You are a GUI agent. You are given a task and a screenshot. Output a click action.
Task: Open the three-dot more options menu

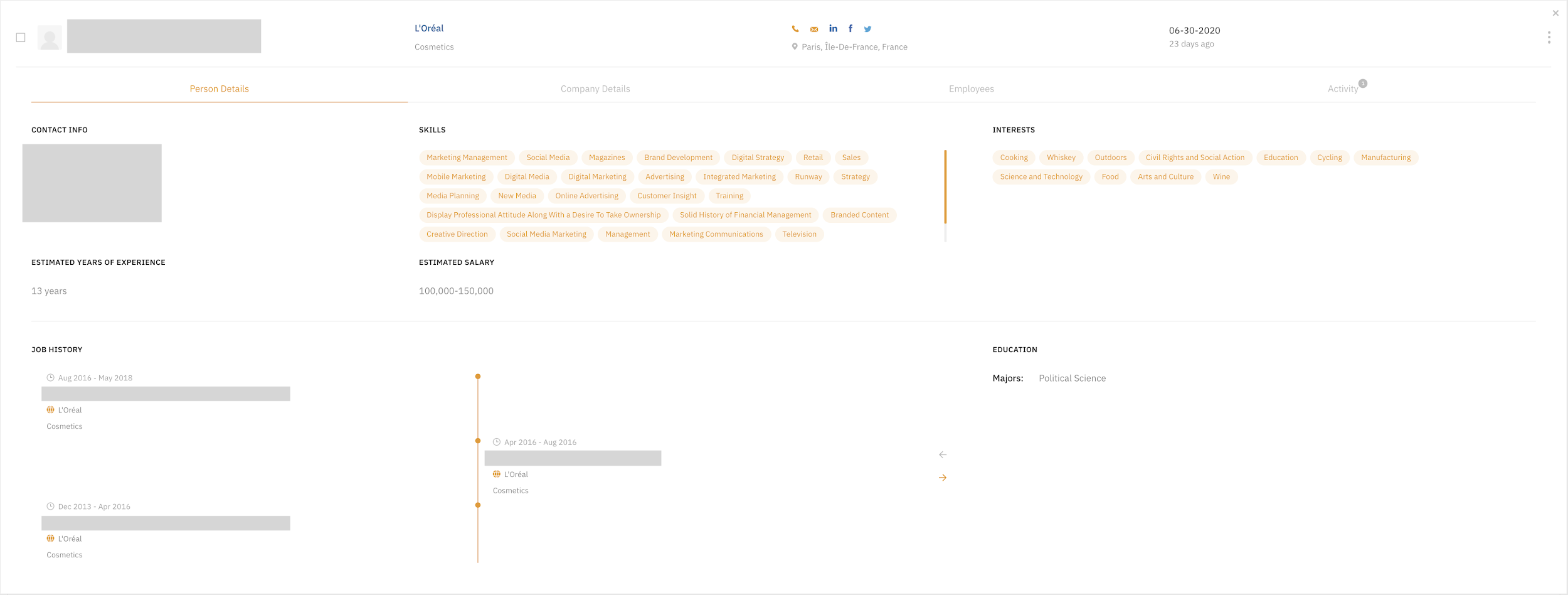coord(1549,38)
